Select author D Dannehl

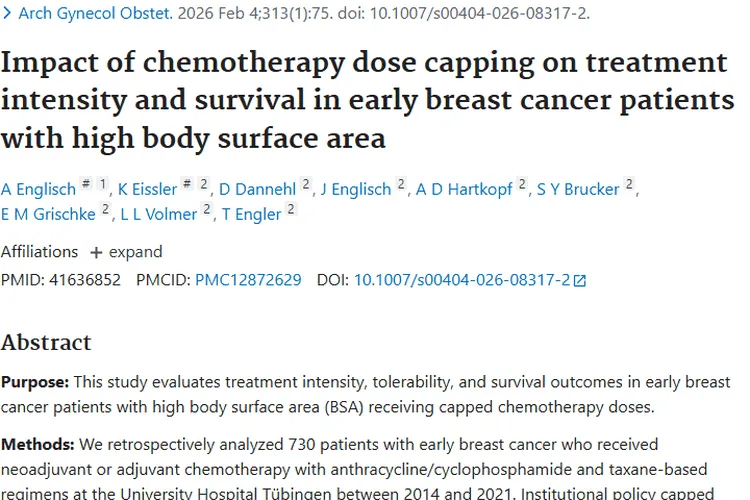coord(258,189)
